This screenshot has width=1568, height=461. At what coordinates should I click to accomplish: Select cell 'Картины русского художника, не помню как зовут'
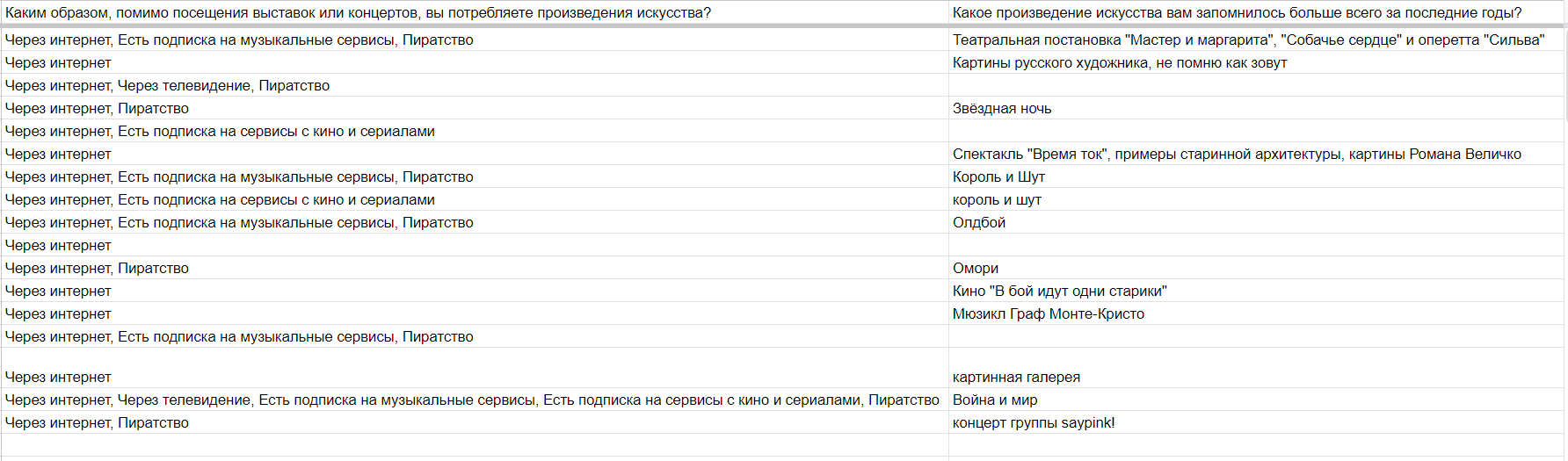[1256, 62]
